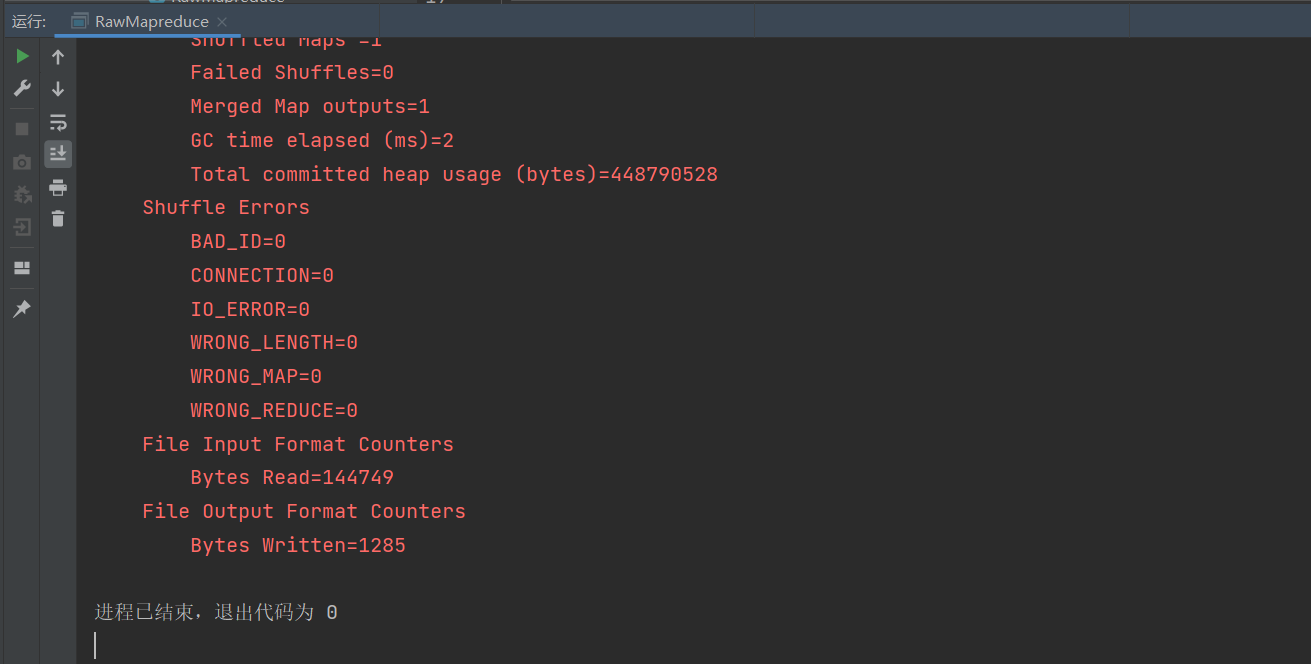Click the exit code 0 message line
Image resolution: width=1311 pixels, height=664 pixels.
[x=216, y=612]
